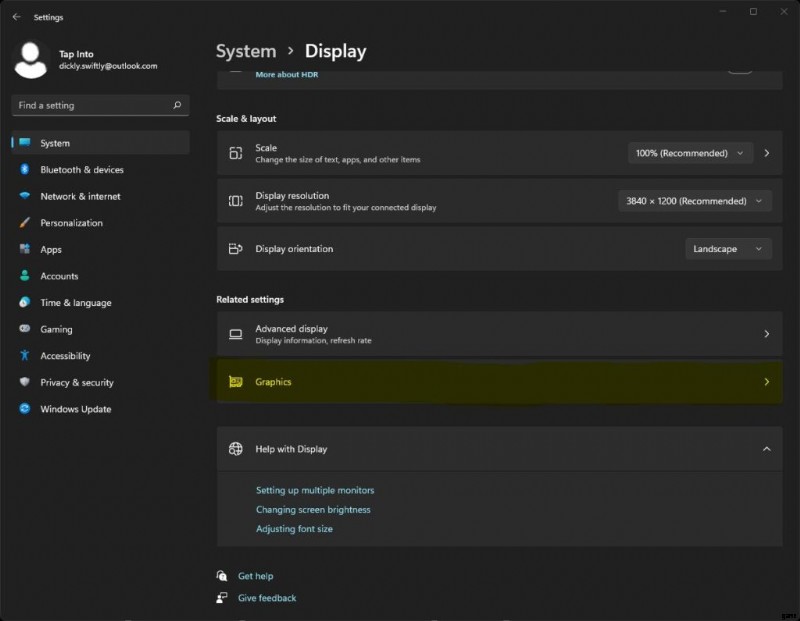The image size is (800, 621).
Task: Collapse the Help with Display section
Action: point(766,449)
